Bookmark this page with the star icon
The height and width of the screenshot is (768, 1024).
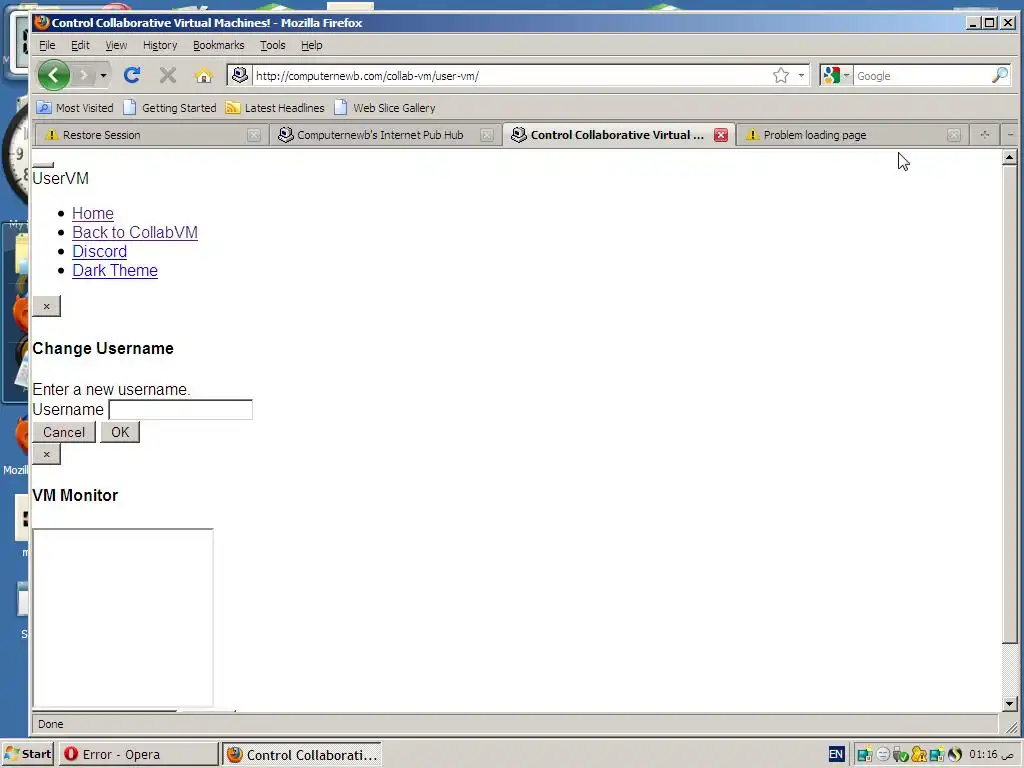(x=781, y=76)
